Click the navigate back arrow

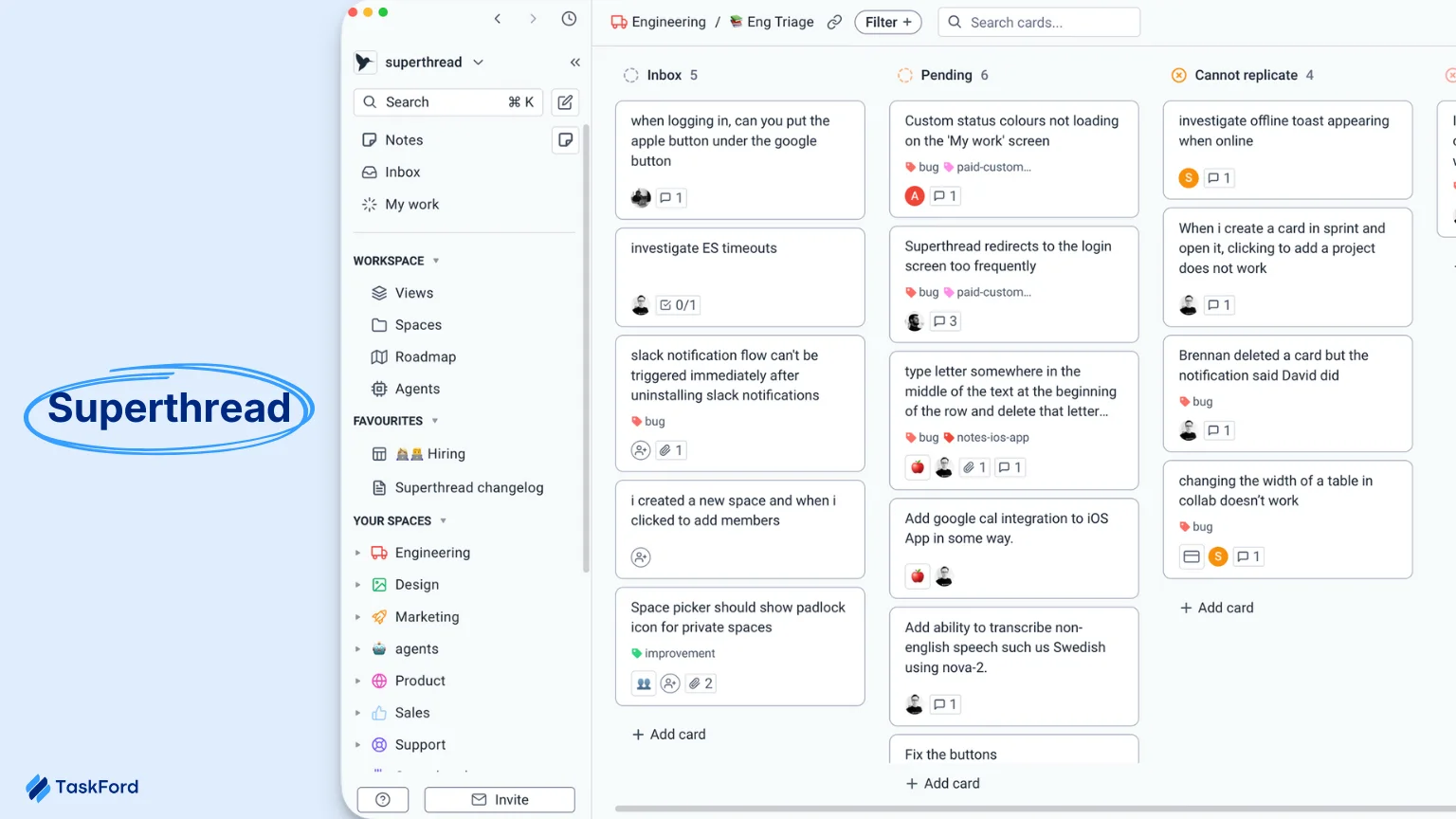(498, 19)
